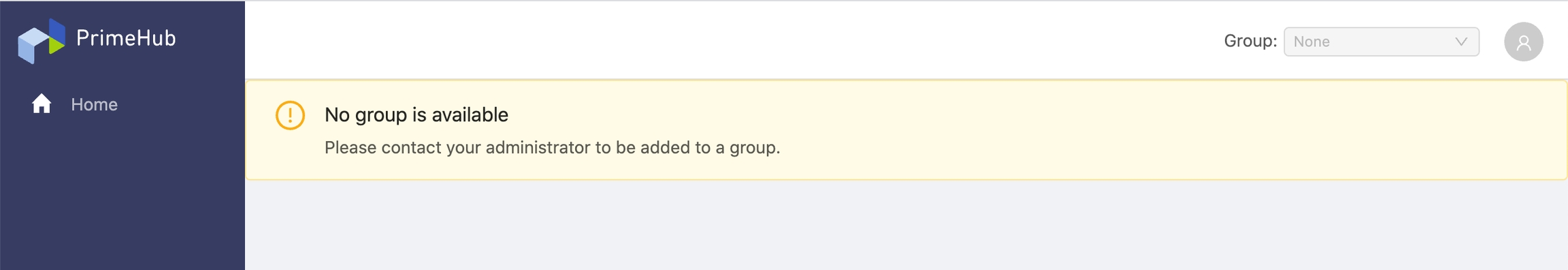Open the Group dropdown showing None

1381,42
